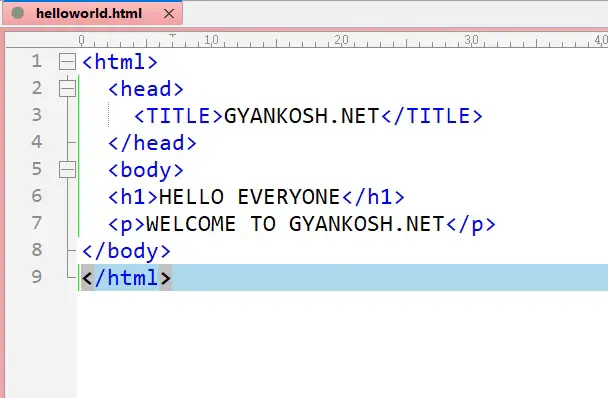Viewport: 608px width, 398px height.
Task: Click the ruler at column 20
Action: click(x=341, y=40)
